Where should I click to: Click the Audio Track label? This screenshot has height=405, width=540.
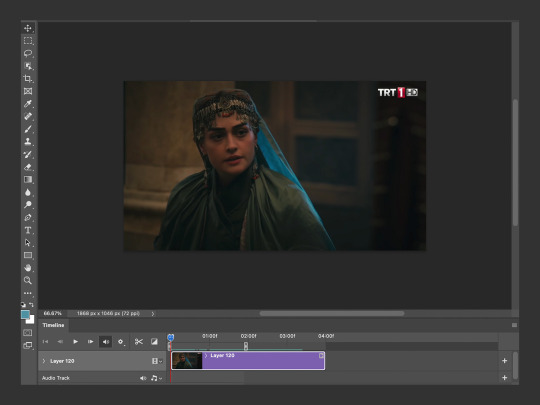tap(56, 378)
